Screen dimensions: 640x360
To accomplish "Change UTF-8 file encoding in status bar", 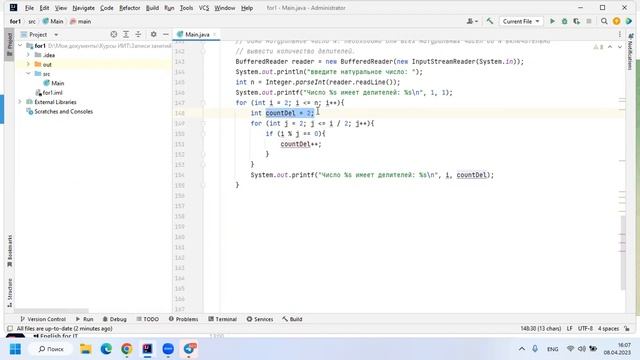I will pos(585,329).
